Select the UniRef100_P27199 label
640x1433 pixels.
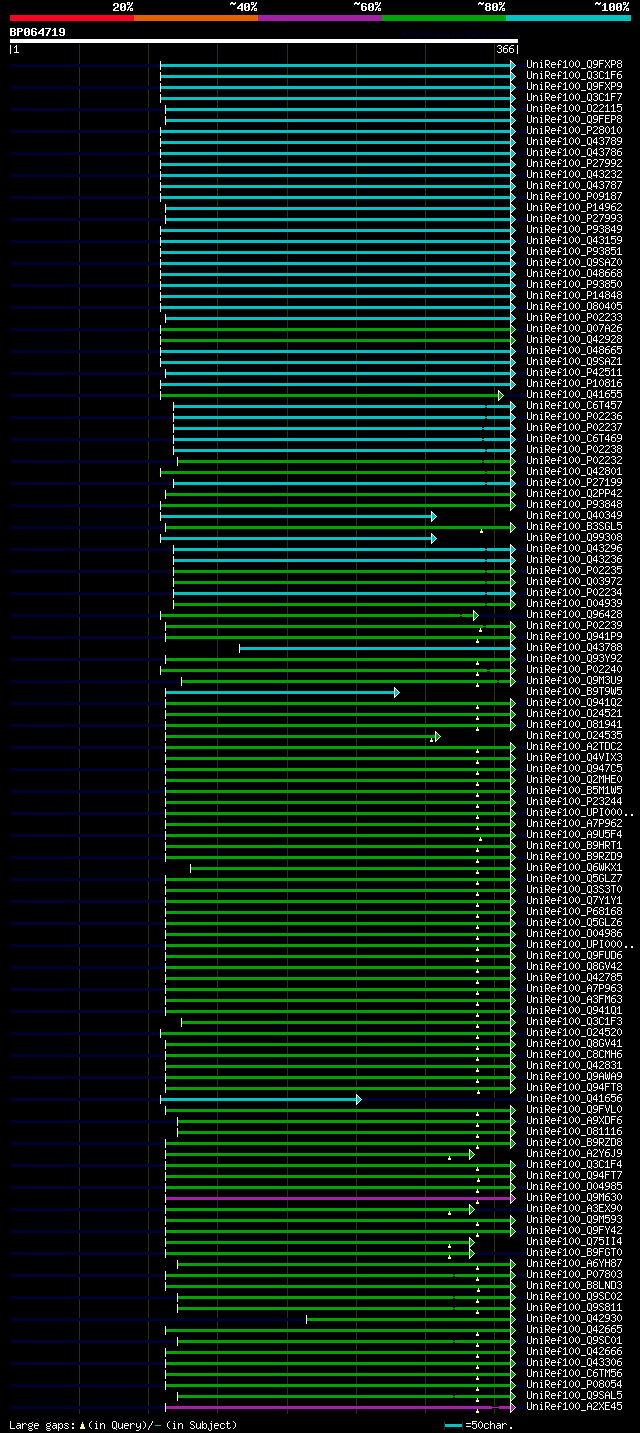click(x=574, y=483)
